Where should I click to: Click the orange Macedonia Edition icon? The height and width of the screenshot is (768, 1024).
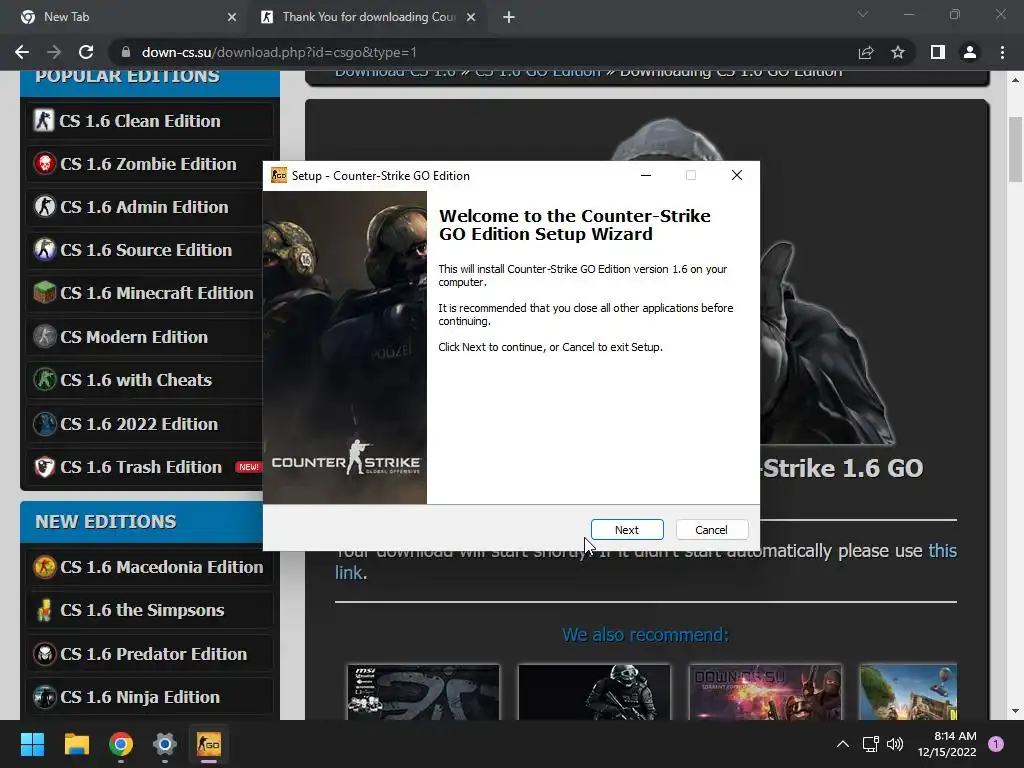tap(44, 567)
